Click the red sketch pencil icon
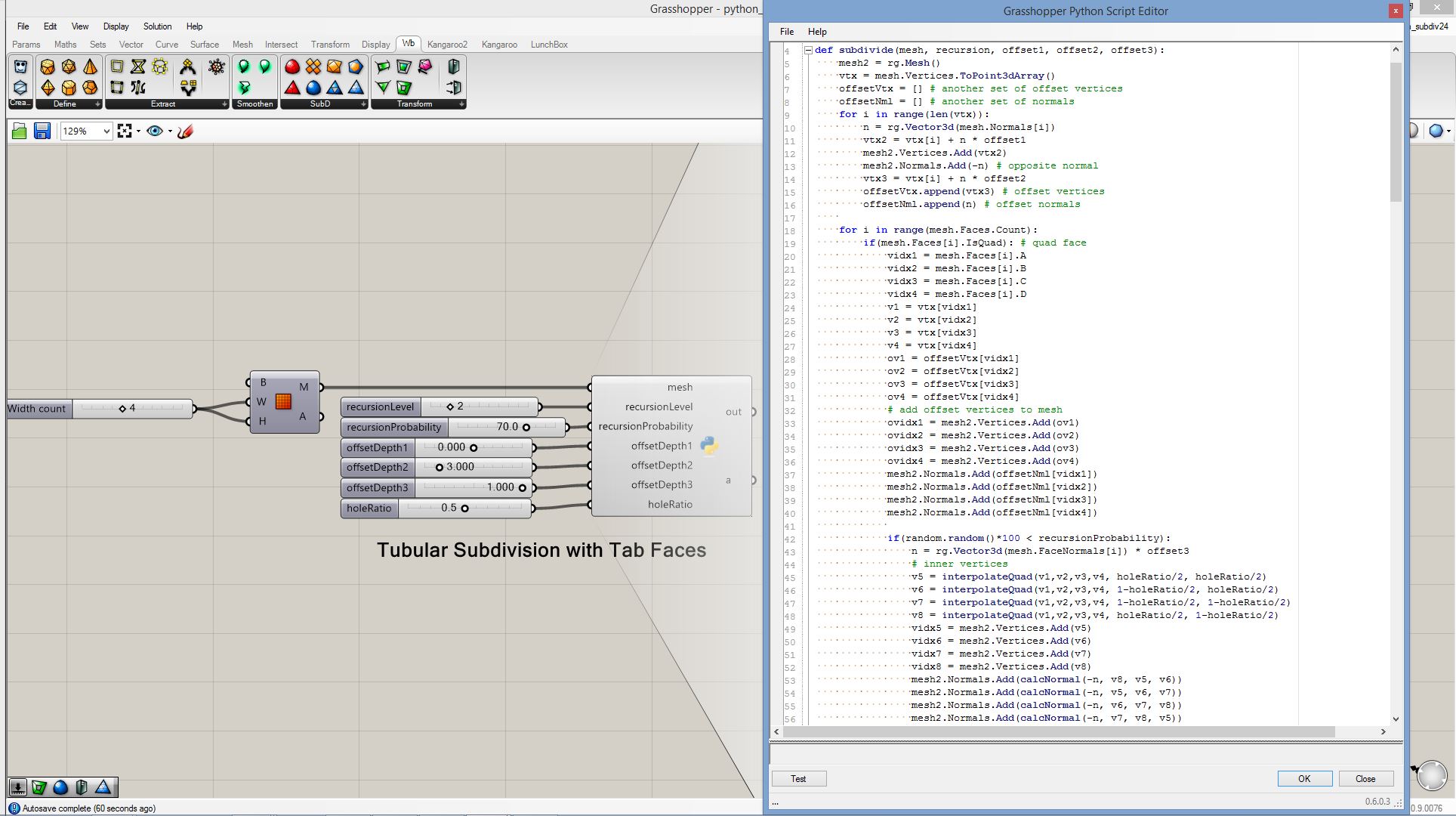 pyautogui.click(x=185, y=131)
